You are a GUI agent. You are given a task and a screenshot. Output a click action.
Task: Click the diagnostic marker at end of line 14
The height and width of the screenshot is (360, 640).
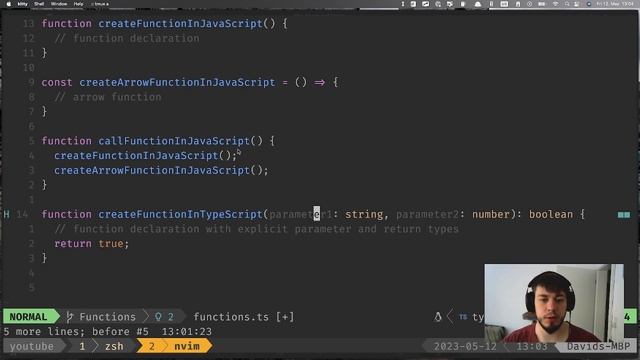[x=624, y=215]
